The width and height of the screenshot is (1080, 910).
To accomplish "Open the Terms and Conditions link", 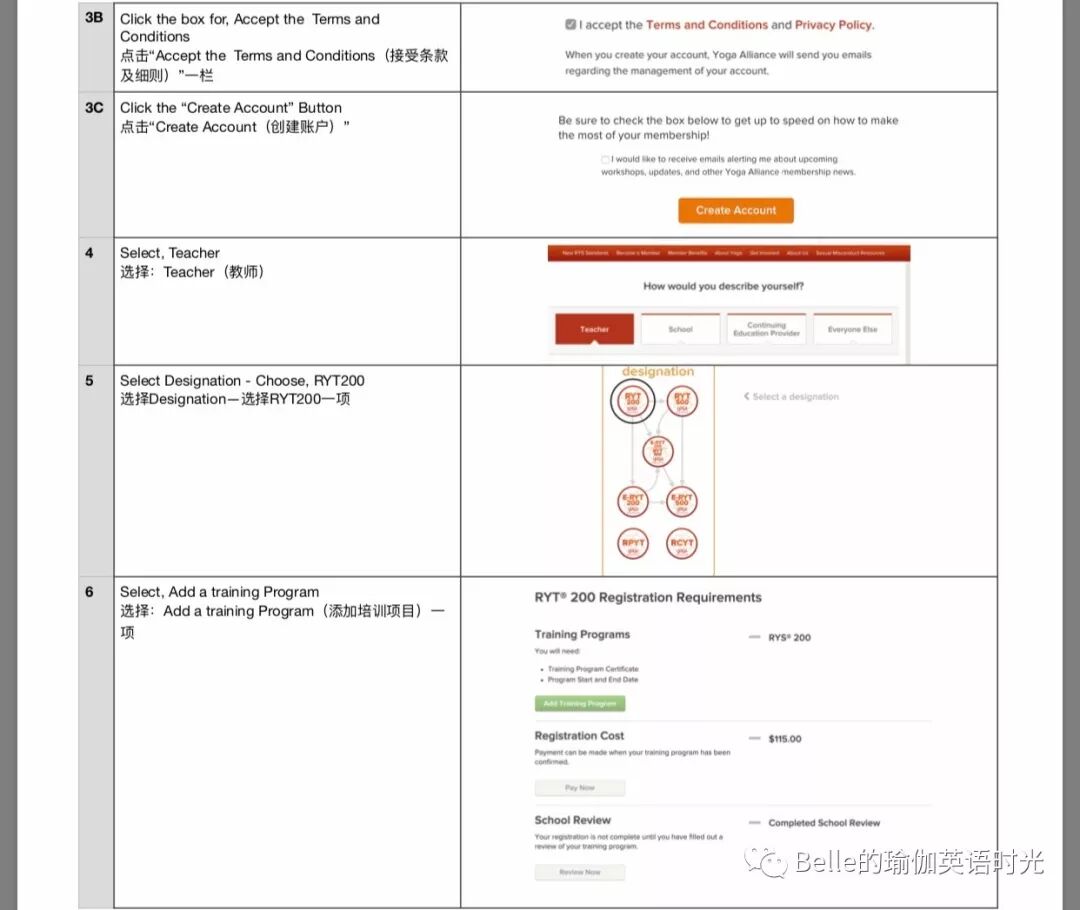I will pyautogui.click(x=707, y=25).
